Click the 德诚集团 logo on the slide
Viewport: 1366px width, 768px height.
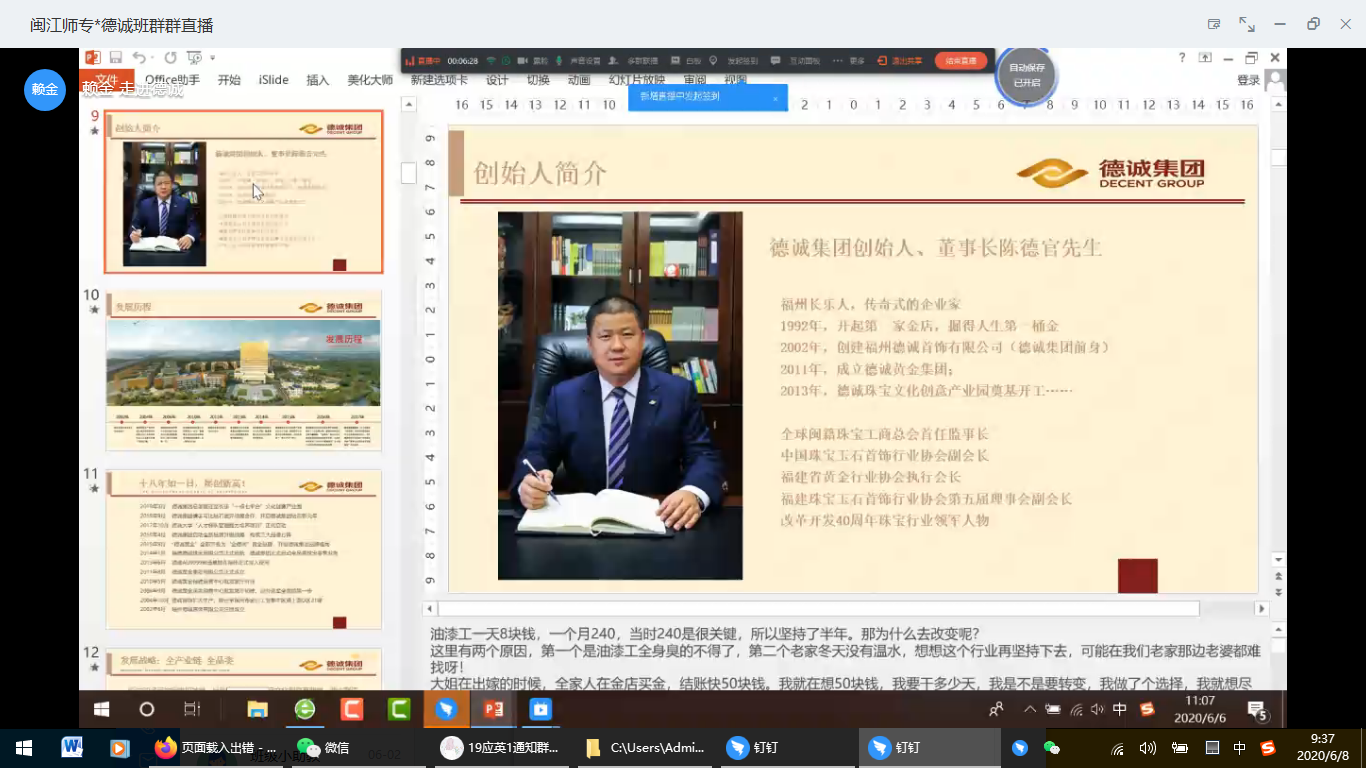1111,173
